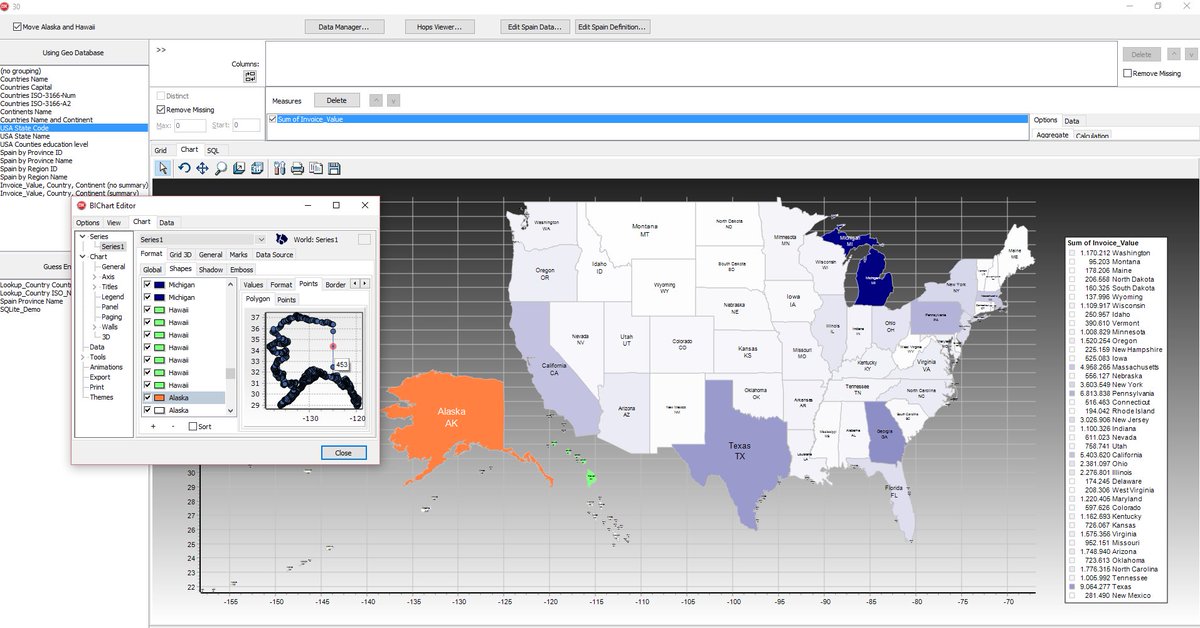Expand the Titles tree node

pos(94,287)
